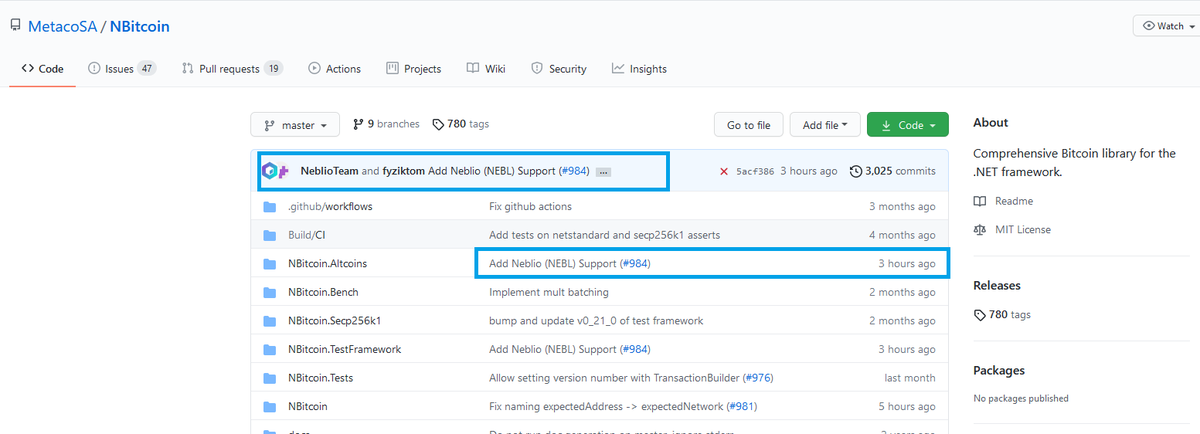The height and width of the screenshot is (434, 1200).
Task: Click the book icon next to Readme
Action: click(980, 201)
